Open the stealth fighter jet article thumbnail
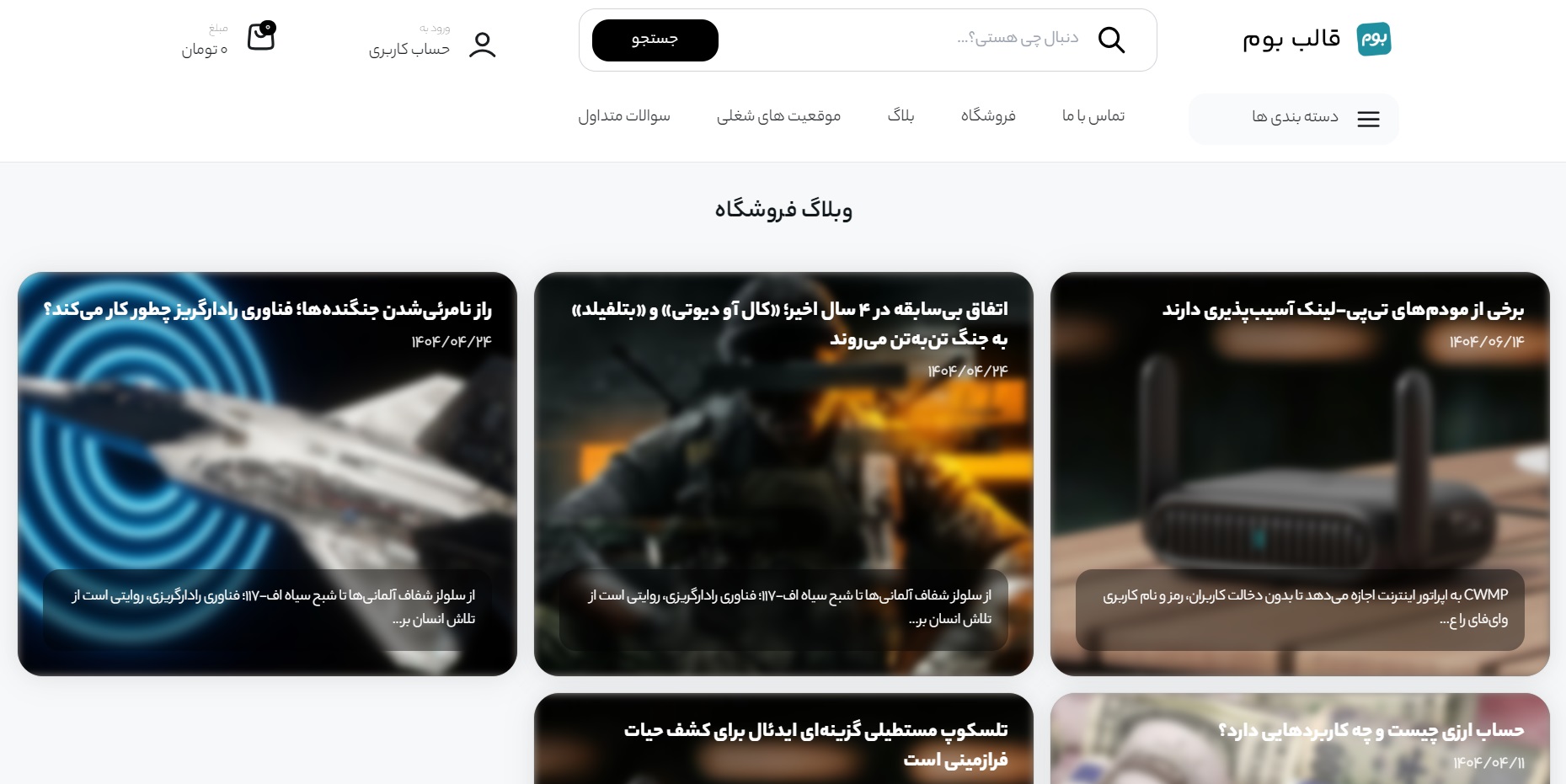 [267, 472]
